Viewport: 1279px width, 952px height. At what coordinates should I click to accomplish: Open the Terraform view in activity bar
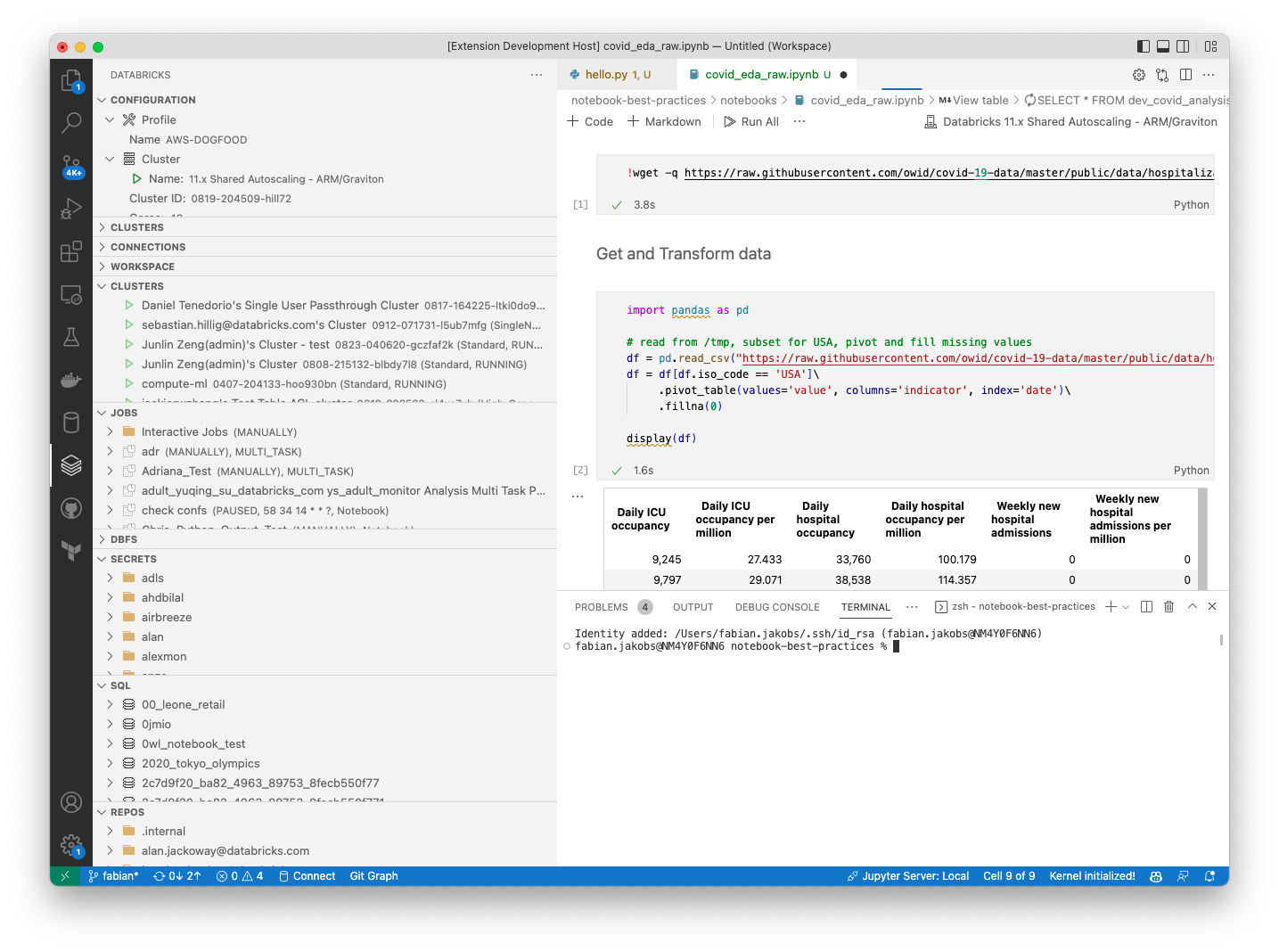pyautogui.click(x=71, y=551)
